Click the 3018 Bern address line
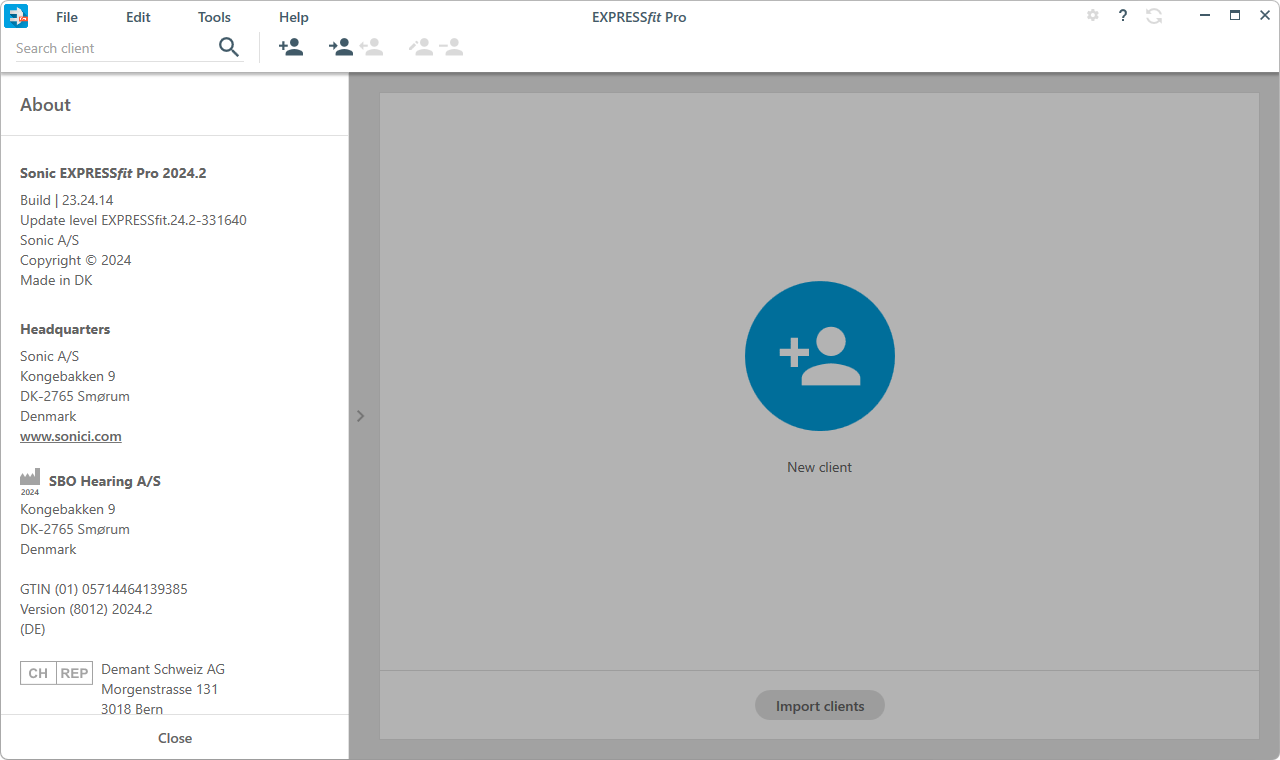The image size is (1280, 760). 132,708
